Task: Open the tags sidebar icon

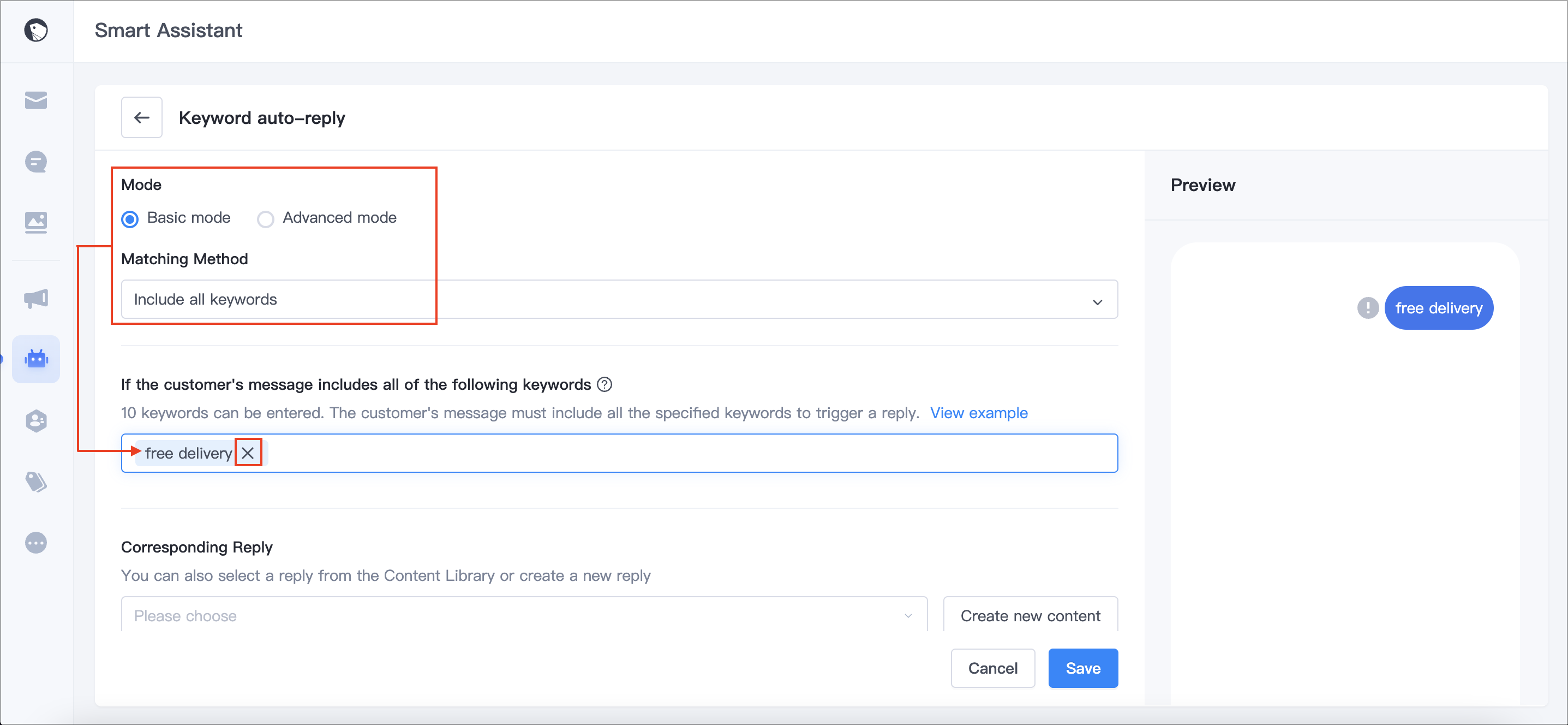Action: click(36, 482)
